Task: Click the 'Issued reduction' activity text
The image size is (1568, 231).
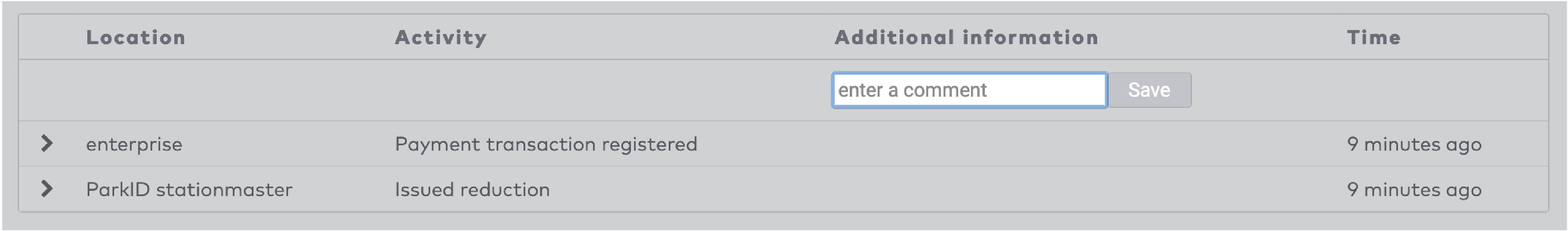Action: pos(472,189)
